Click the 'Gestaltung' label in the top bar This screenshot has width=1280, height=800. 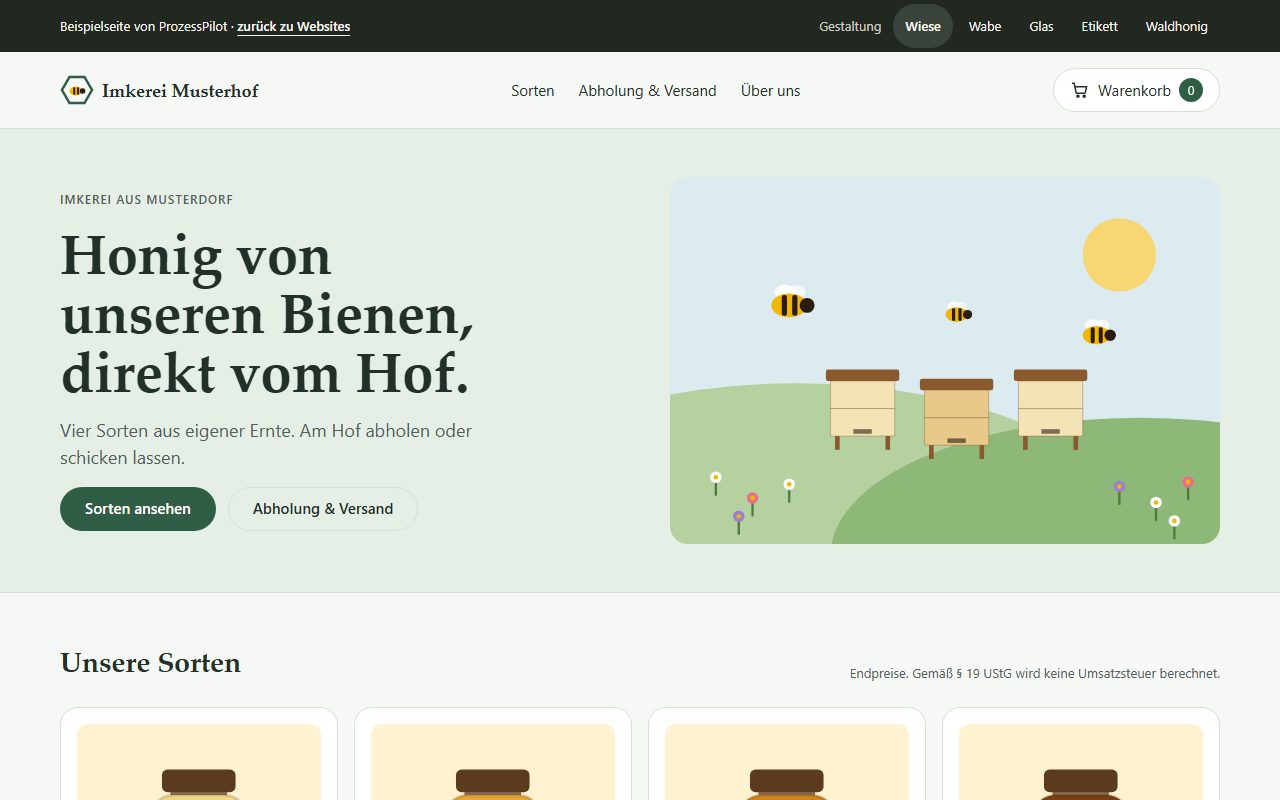(850, 27)
